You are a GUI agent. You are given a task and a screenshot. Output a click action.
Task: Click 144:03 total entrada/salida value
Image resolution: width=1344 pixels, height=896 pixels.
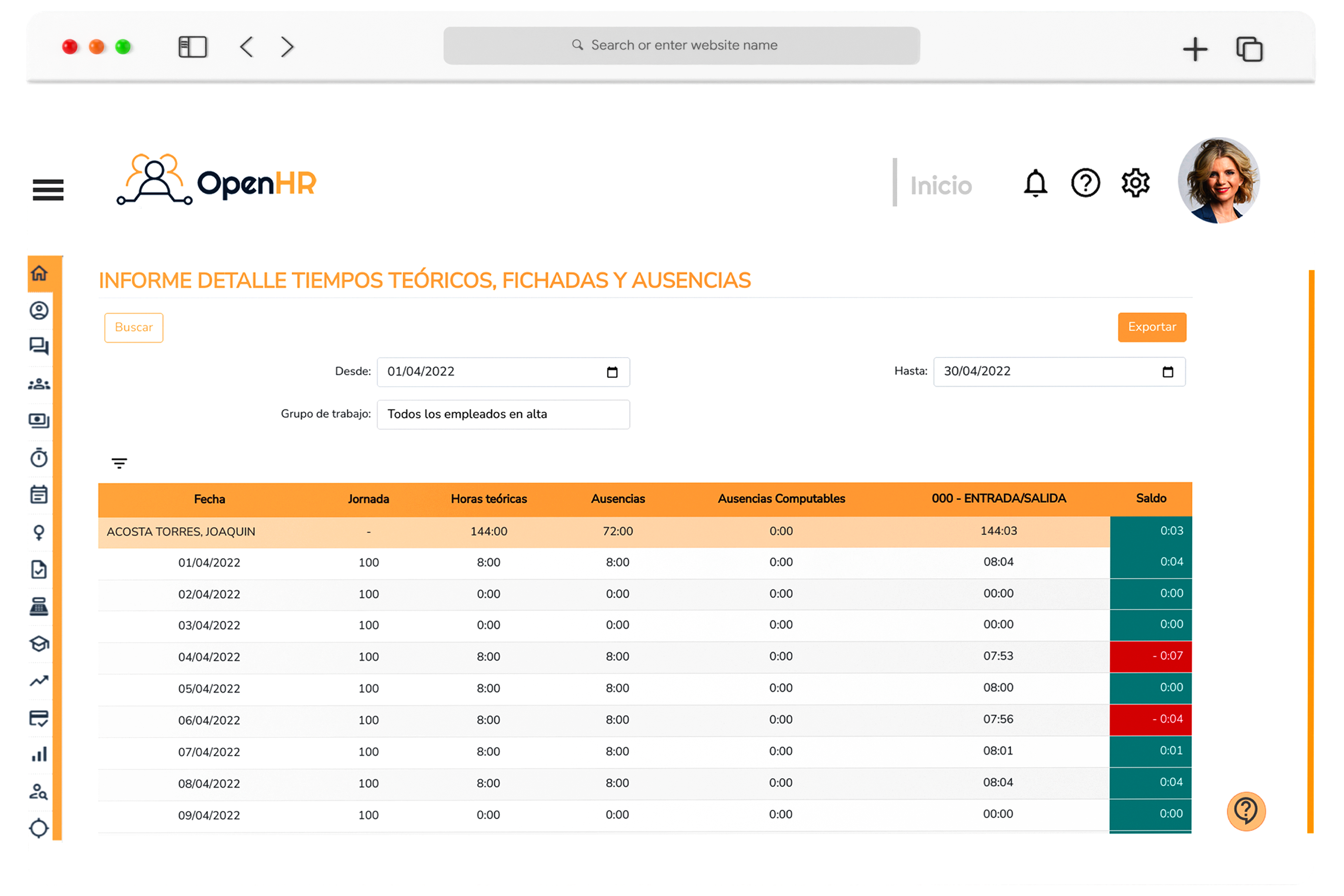[x=998, y=531]
